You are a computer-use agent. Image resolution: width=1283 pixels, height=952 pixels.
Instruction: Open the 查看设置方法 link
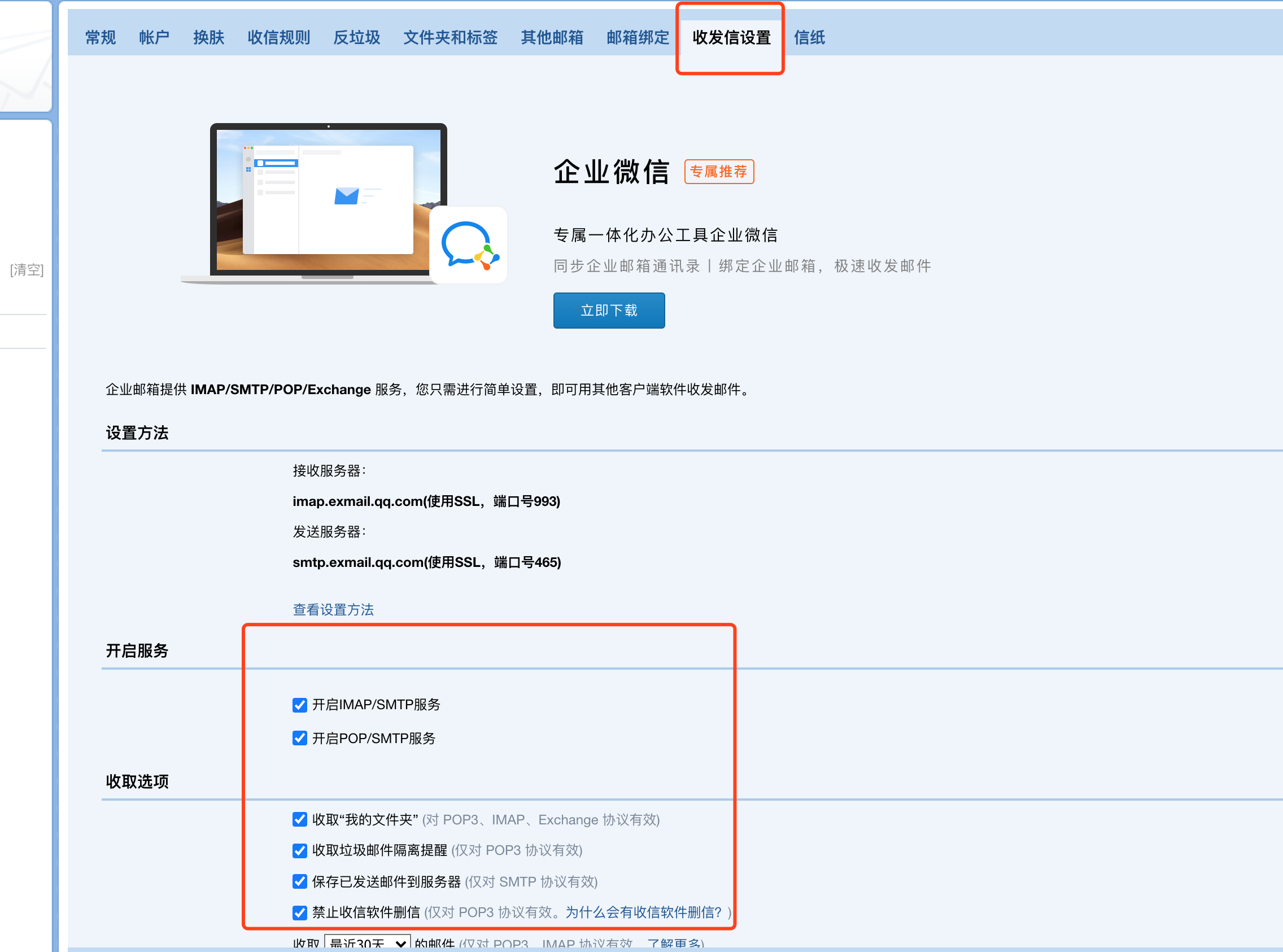[333, 610]
